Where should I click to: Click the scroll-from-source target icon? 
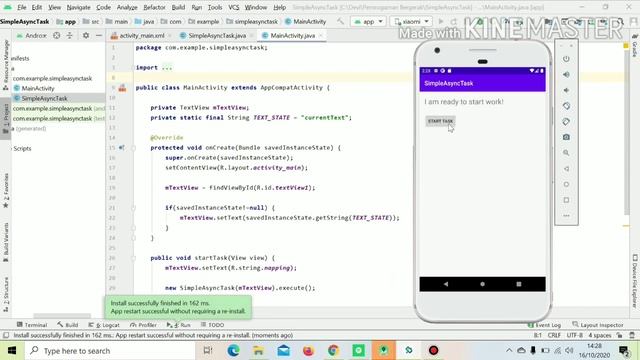(57, 36)
